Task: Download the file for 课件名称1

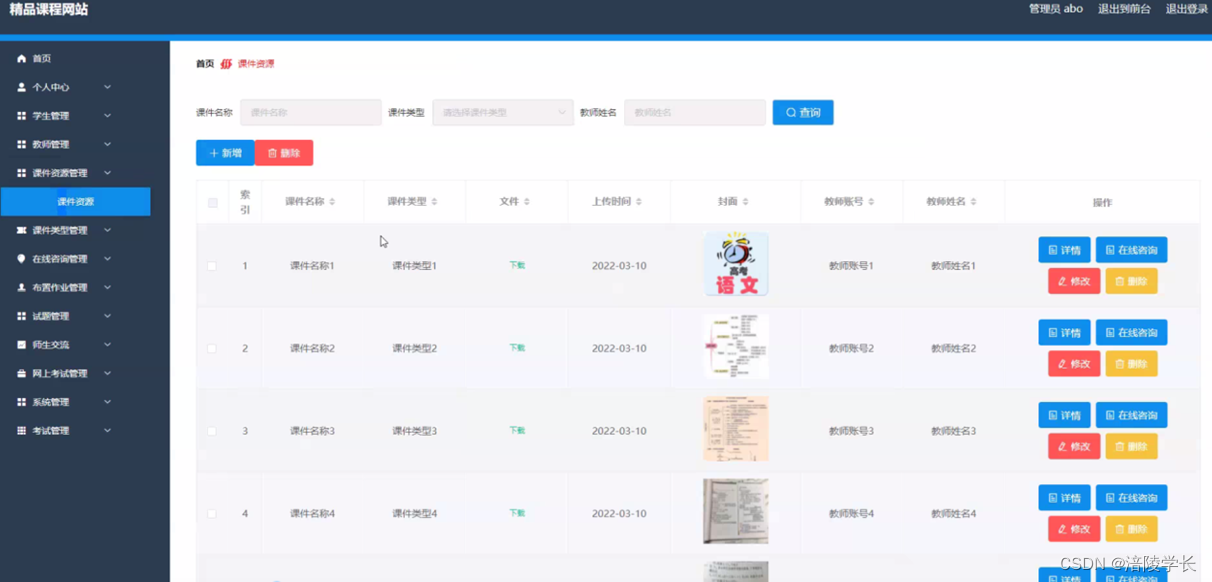Action: 517,265
